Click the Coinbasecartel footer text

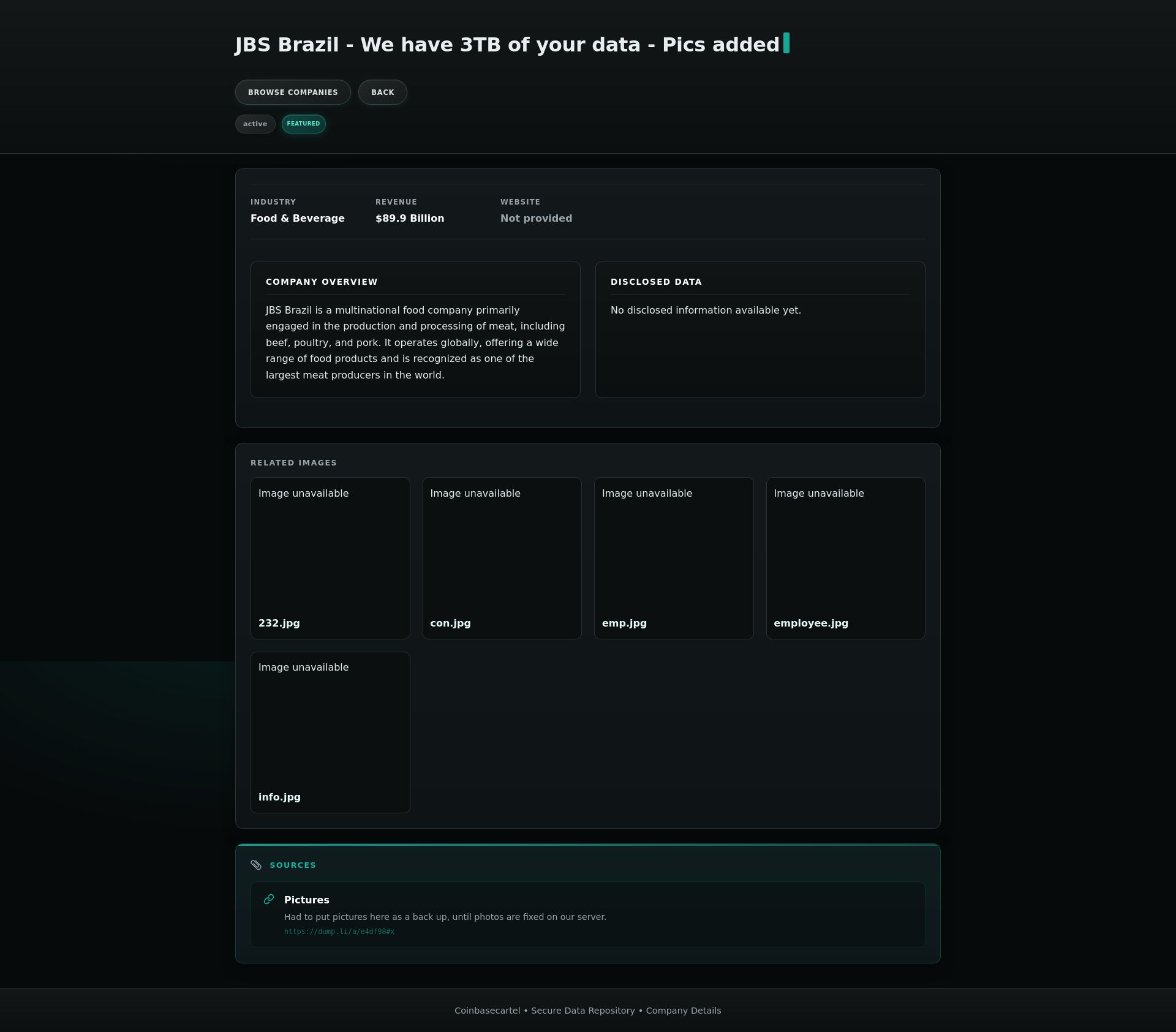tap(487, 1011)
